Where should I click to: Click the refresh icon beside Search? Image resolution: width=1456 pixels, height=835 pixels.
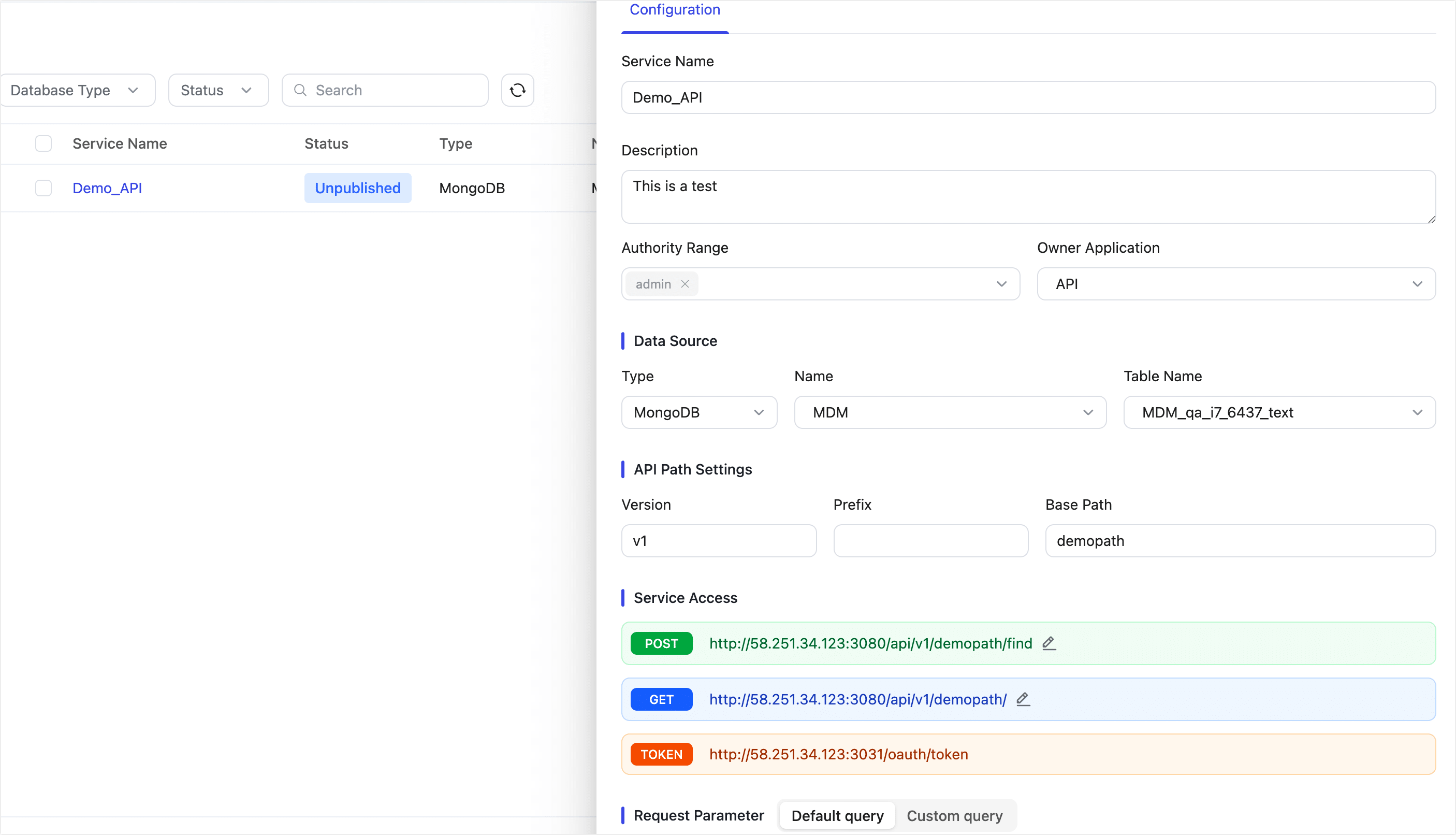[517, 90]
